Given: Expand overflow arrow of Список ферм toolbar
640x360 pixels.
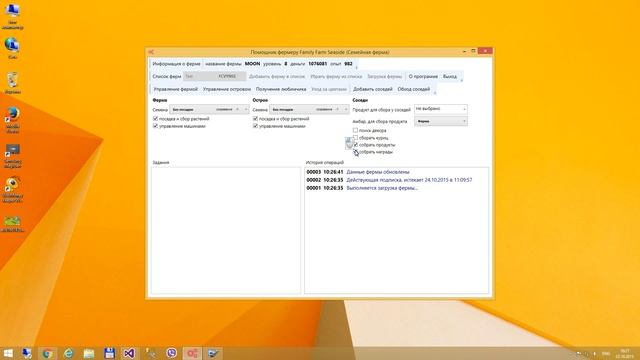Looking at the screenshot, I should (x=462, y=79).
